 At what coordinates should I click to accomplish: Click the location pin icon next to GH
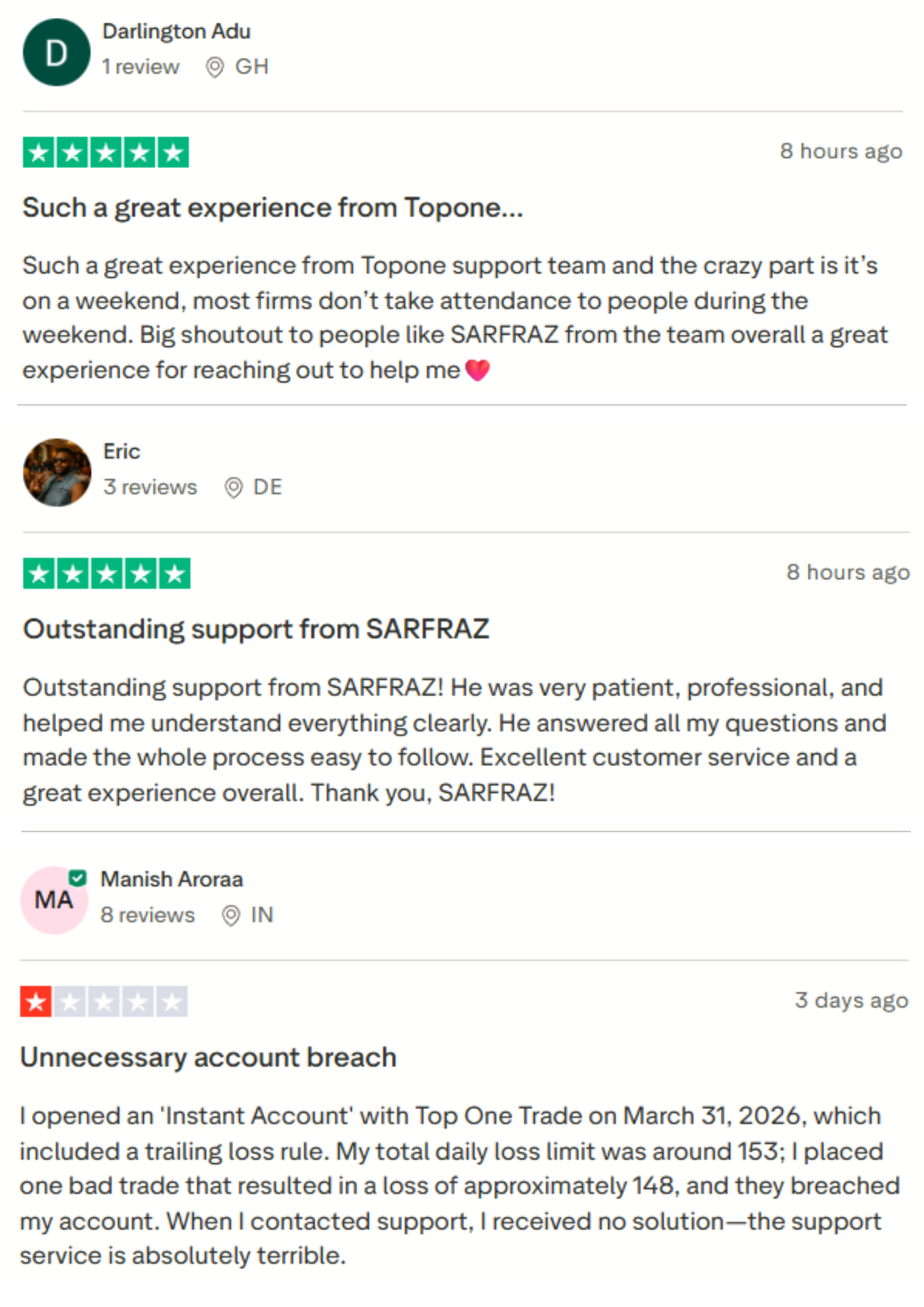(215, 67)
